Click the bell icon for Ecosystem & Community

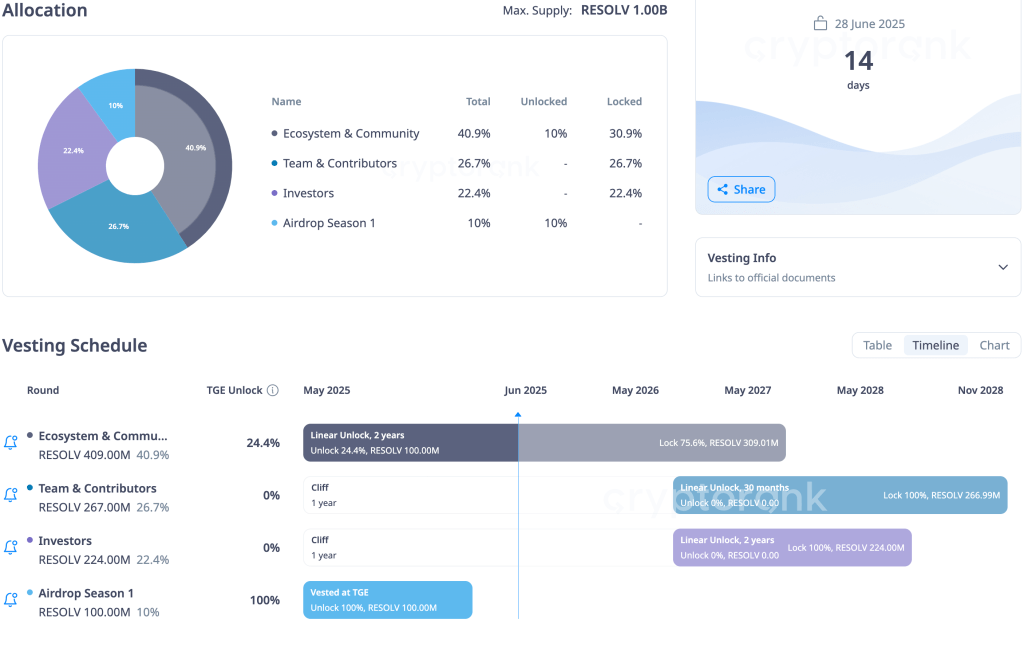(x=10, y=441)
